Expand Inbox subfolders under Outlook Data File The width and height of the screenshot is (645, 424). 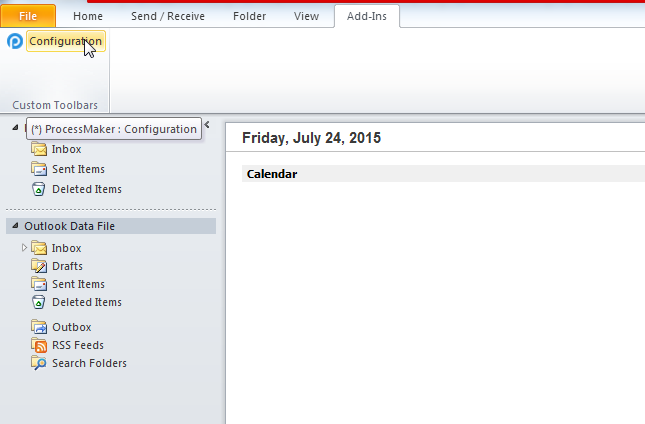tap(25, 248)
